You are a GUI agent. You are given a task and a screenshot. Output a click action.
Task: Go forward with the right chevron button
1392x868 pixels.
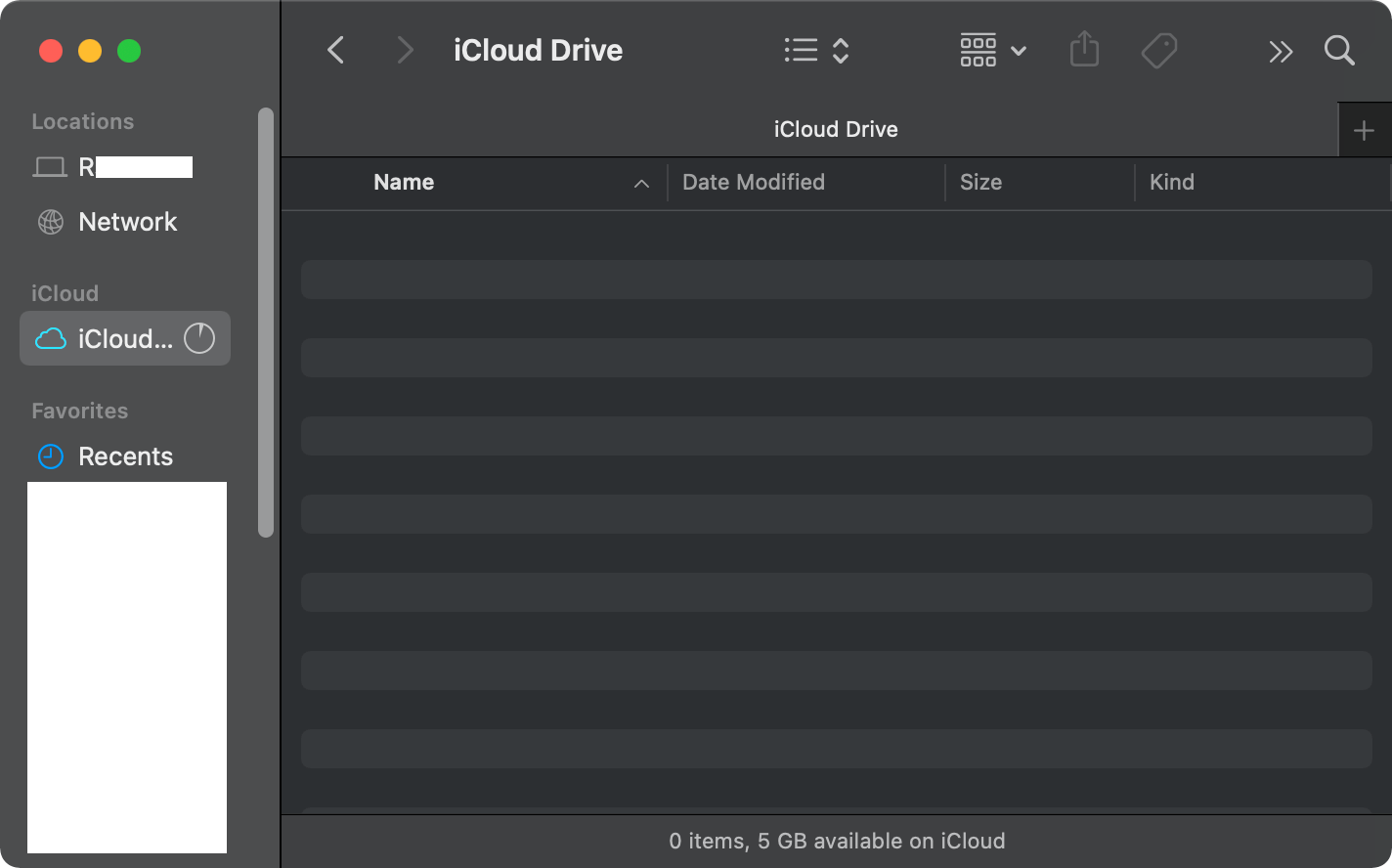[x=405, y=50]
